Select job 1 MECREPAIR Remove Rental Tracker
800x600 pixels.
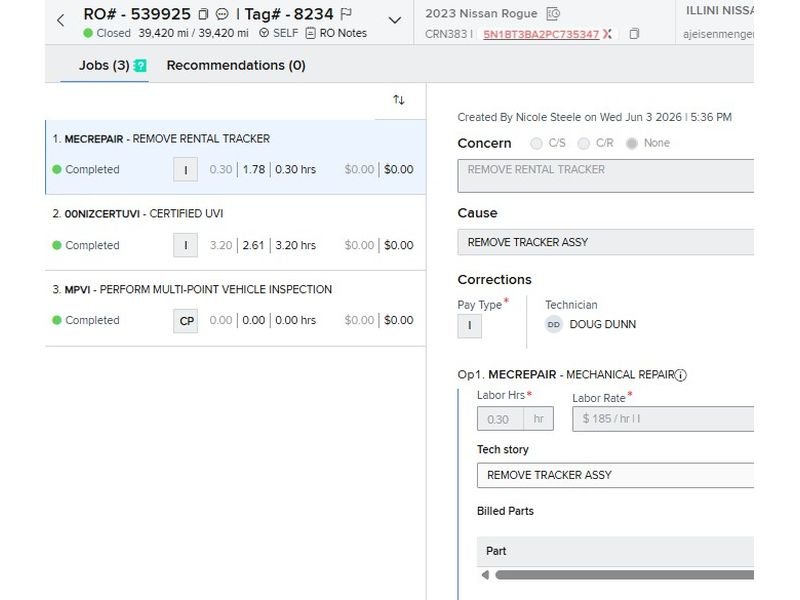pyautogui.click(x=236, y=157)
